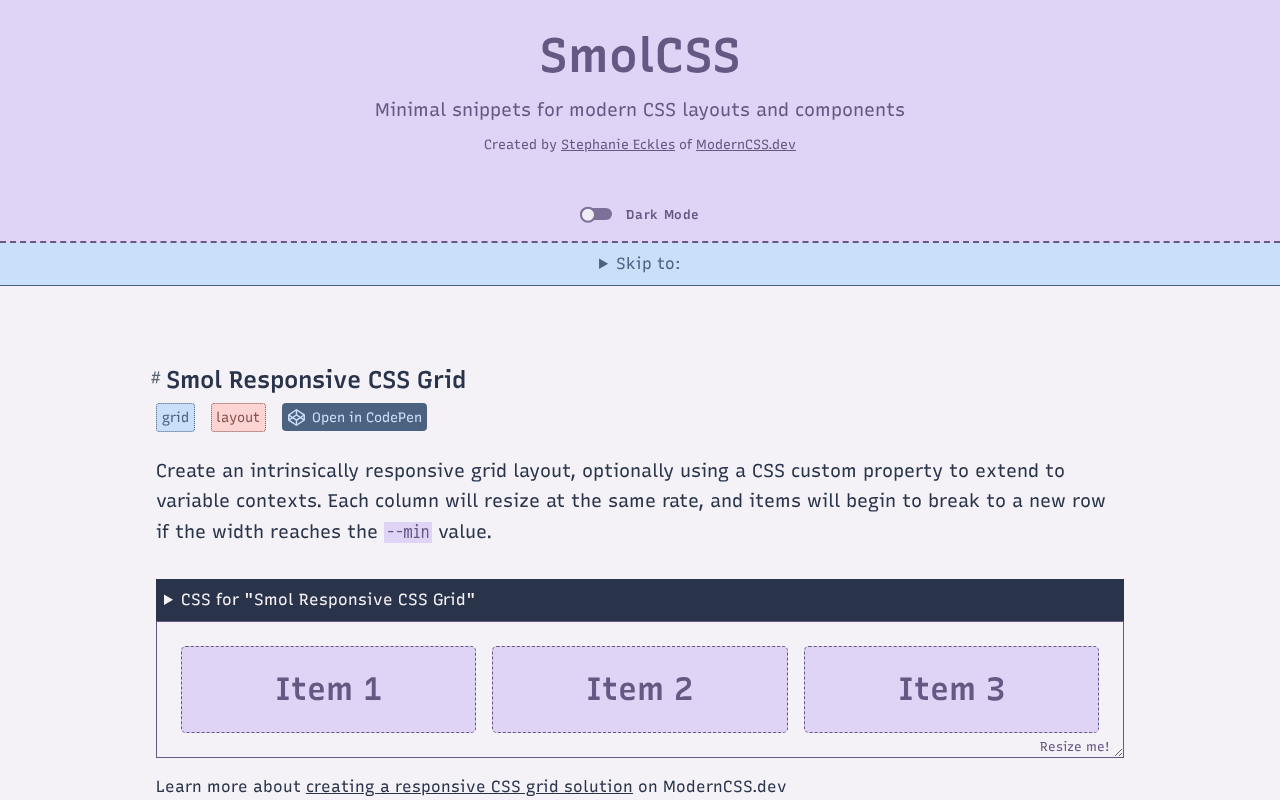The image size is (1280, 800).
Task: Click the "Smol Responsive CSS Grid" heading
Action: pyautogui.click(x=316, y=380)
